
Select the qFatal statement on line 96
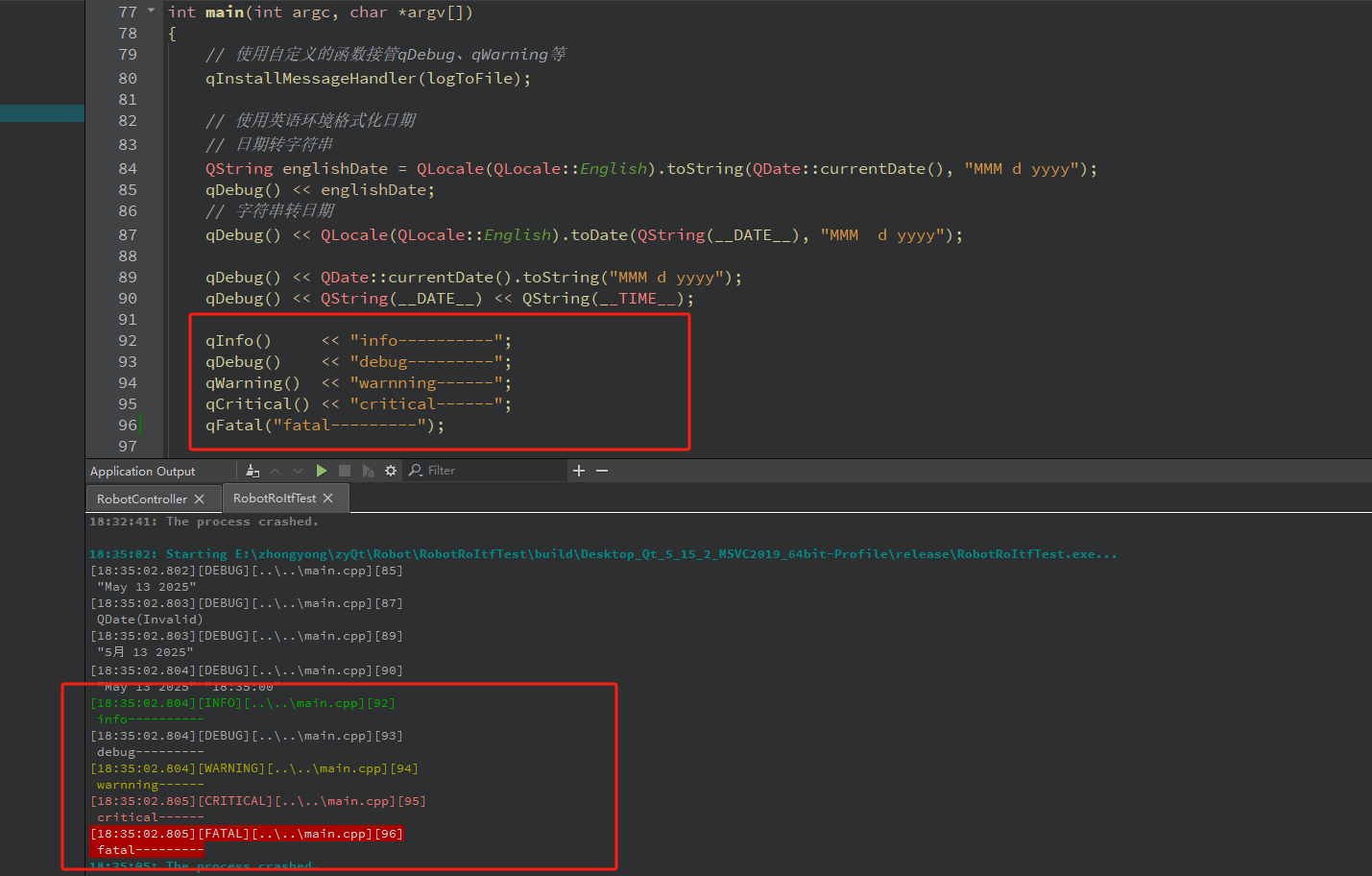click(322, 425)
